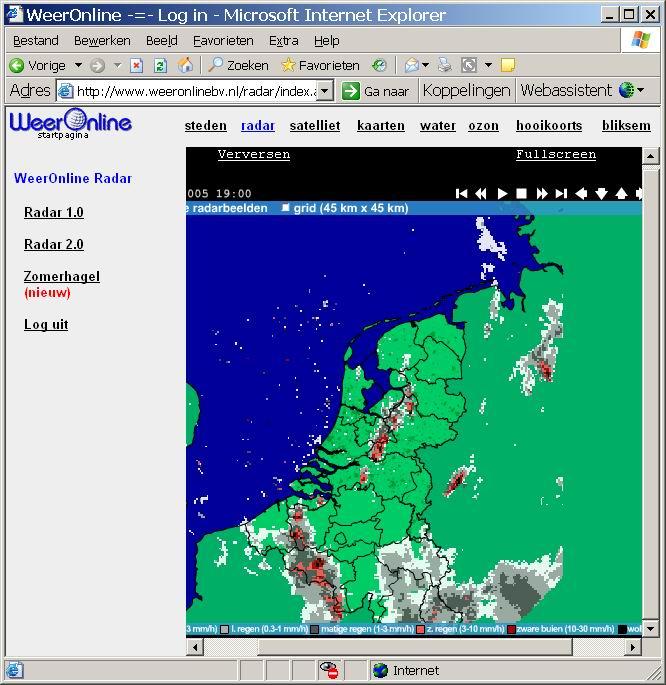Stop loading the page (red X icon)
Viewport: 666px width, 685px height.
[137, 66]
